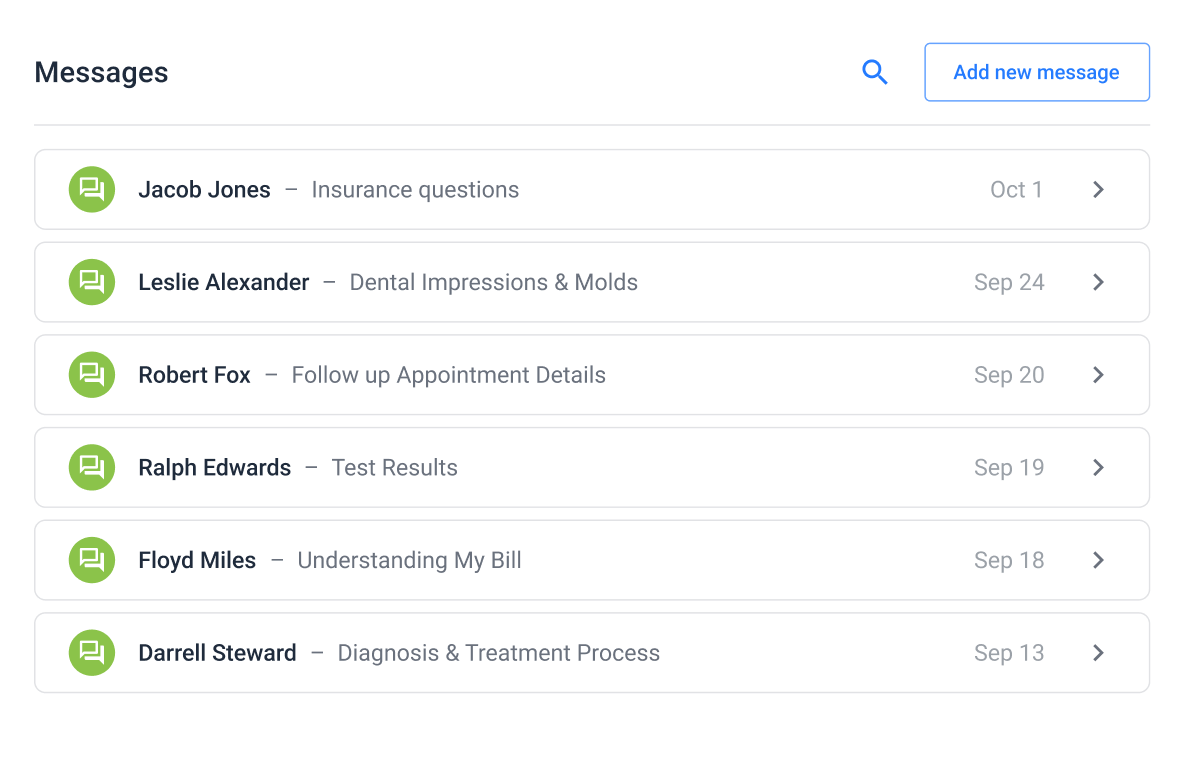Click Leslie Alexander's message bubble icon
The height and width of the screenshot is (764, 1184).
[x=92, y=282]
